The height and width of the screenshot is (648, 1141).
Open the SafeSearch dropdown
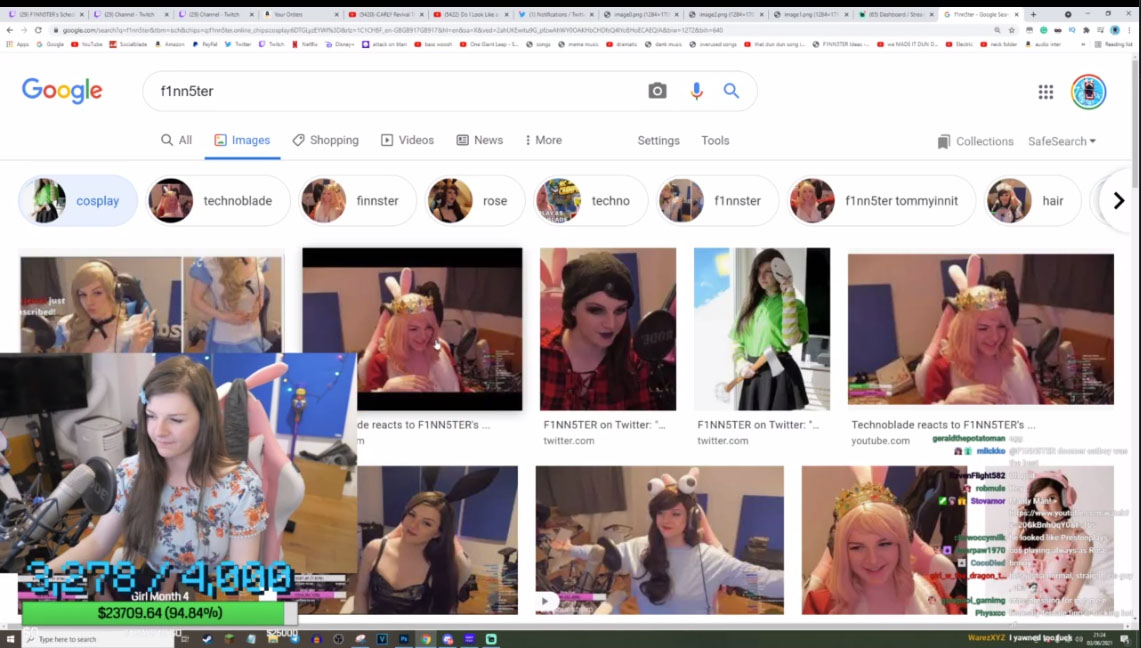(1062, 141)
